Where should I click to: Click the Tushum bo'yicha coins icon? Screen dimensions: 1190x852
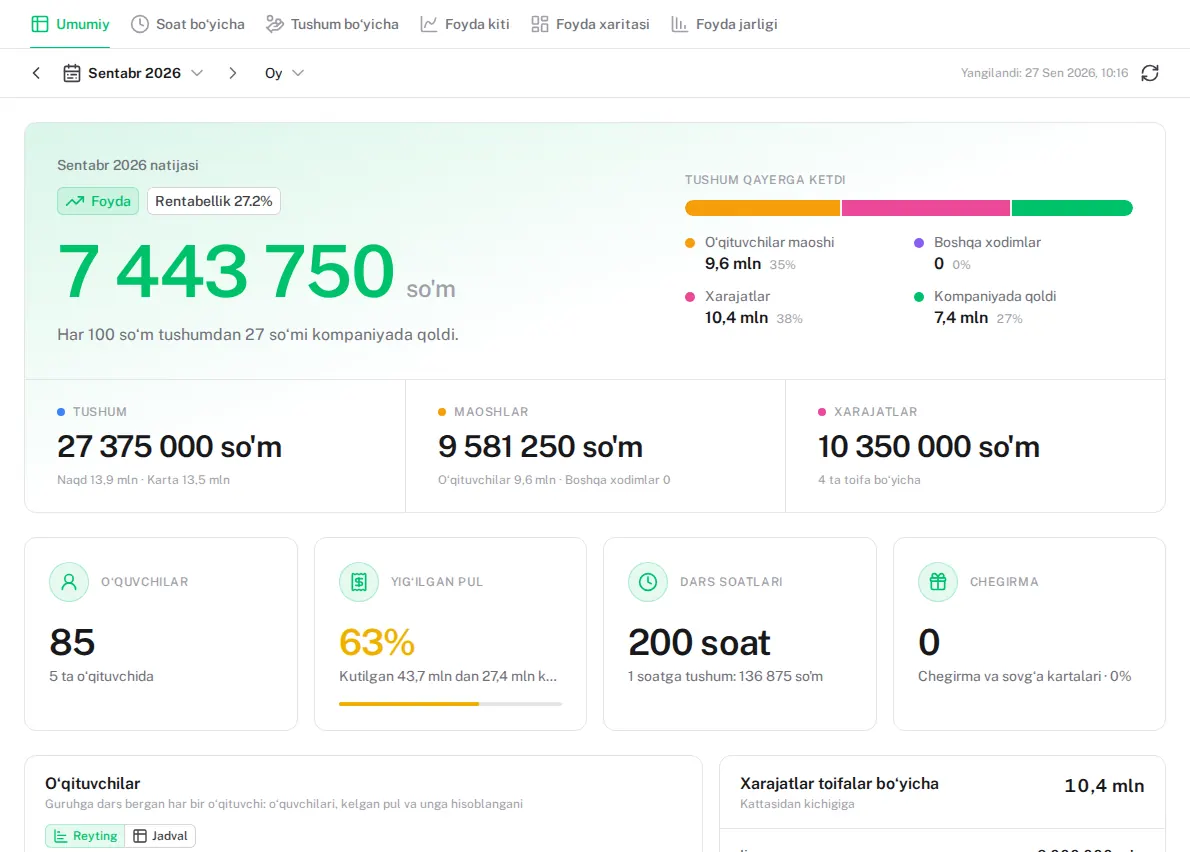275,24
